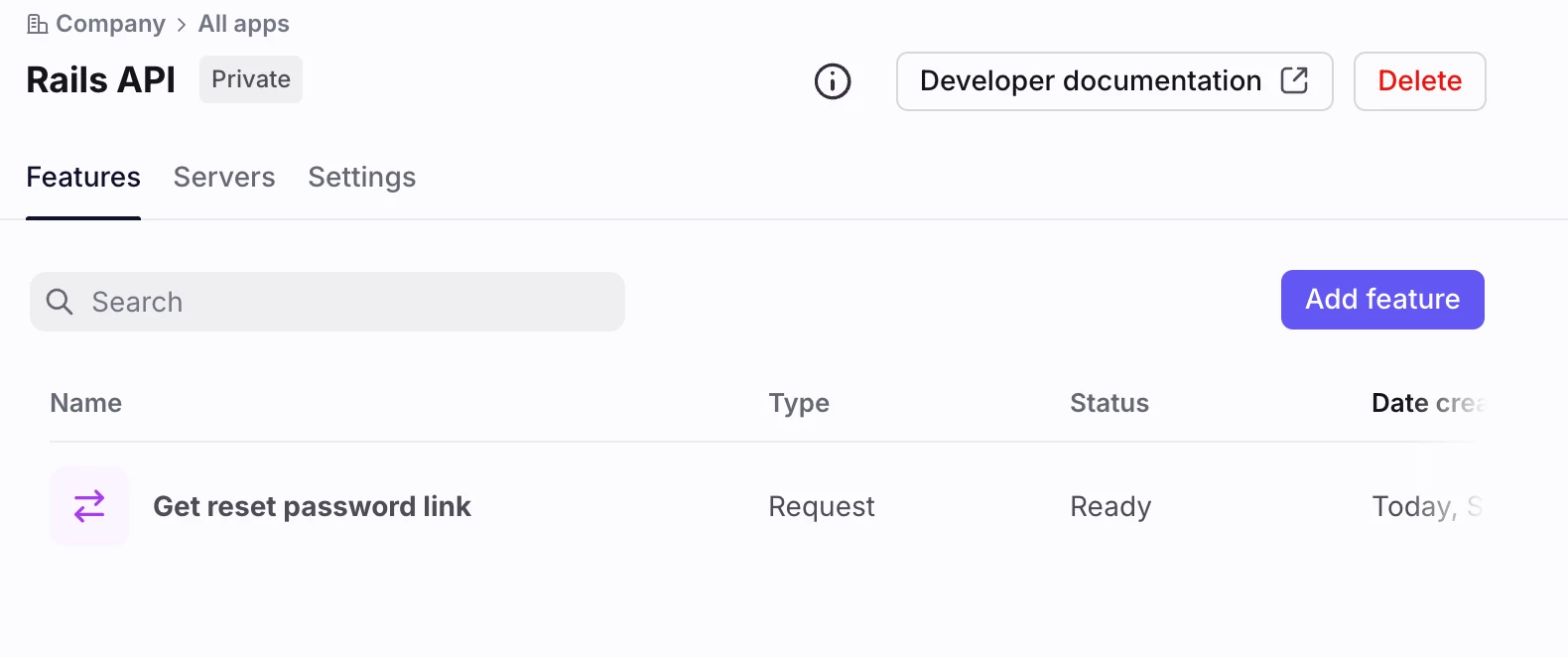Switch to the Servers tab
This screenshot has width=1568, height=657.
click(x=224, y=177)
